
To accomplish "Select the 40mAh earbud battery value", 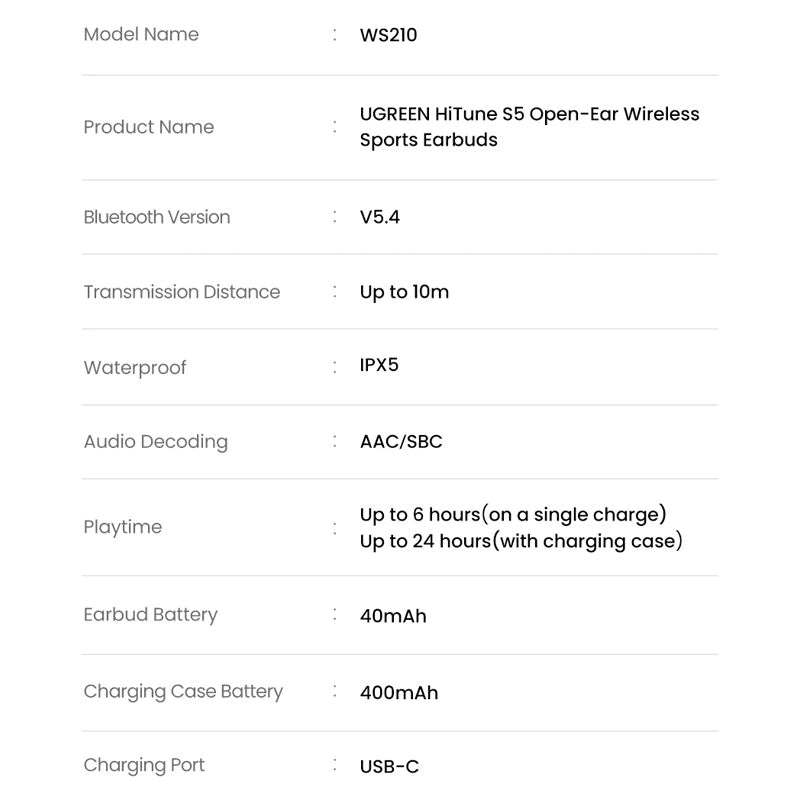I will [x=393, y=616].
